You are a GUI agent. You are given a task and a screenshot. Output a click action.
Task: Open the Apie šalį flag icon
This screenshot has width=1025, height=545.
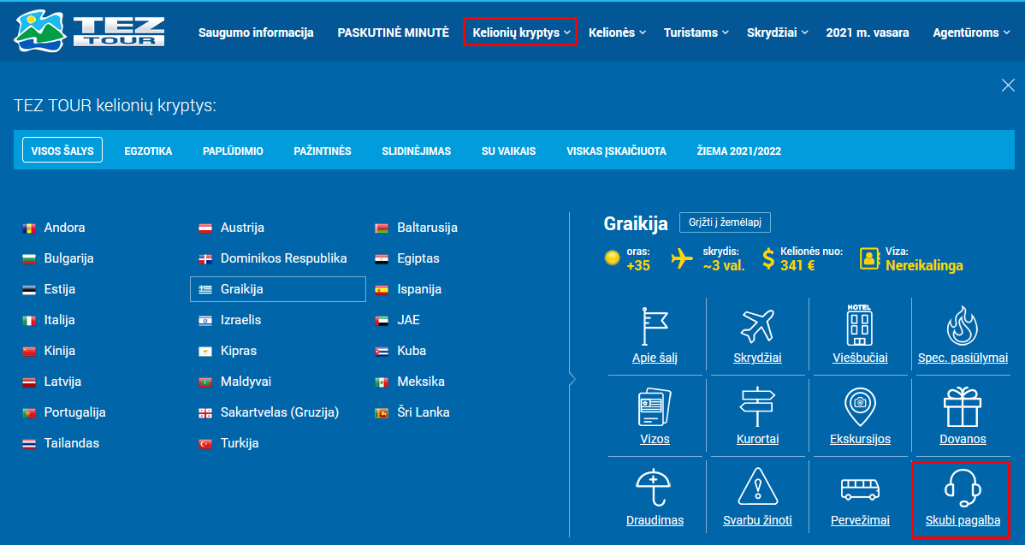click(x=654, y=326)
